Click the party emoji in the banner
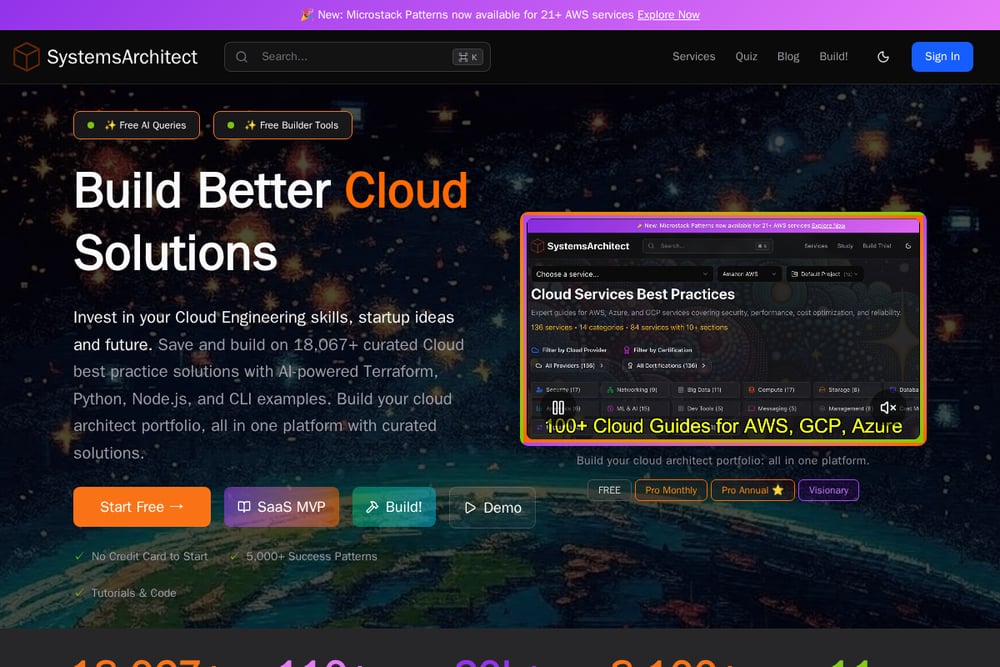Image resolution: width=1000 pixels, height=667 pixels. (x=307, y=15)
